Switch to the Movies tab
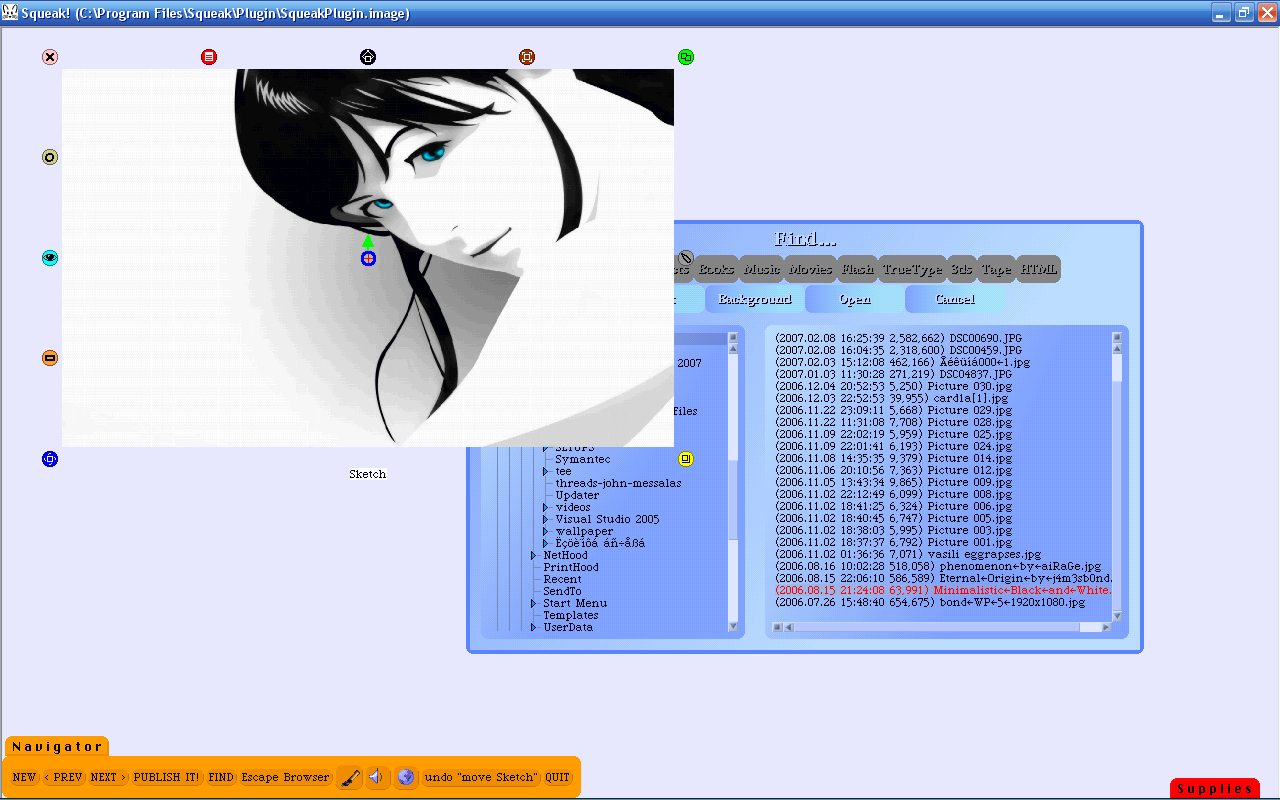The width and height of the screenshot is (1280, 800). [810, 269]
